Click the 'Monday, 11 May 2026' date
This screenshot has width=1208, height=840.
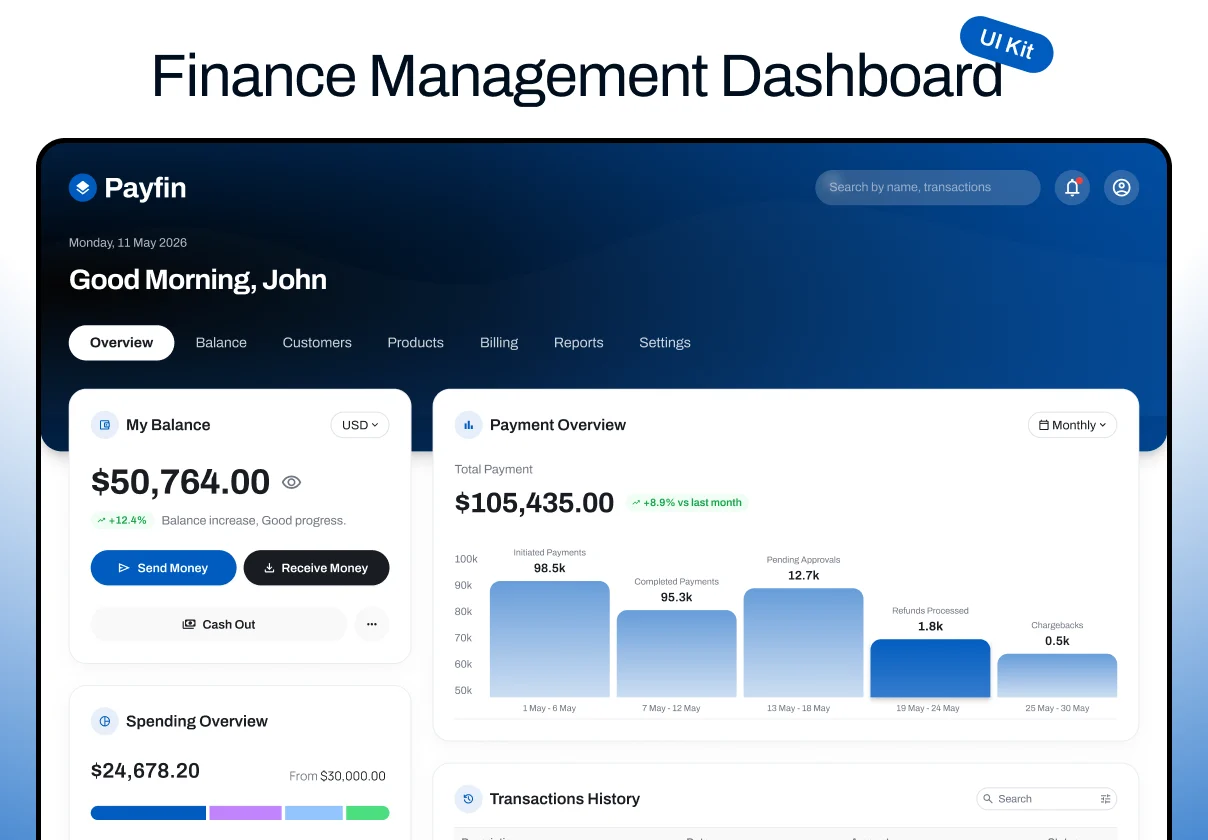128,243
